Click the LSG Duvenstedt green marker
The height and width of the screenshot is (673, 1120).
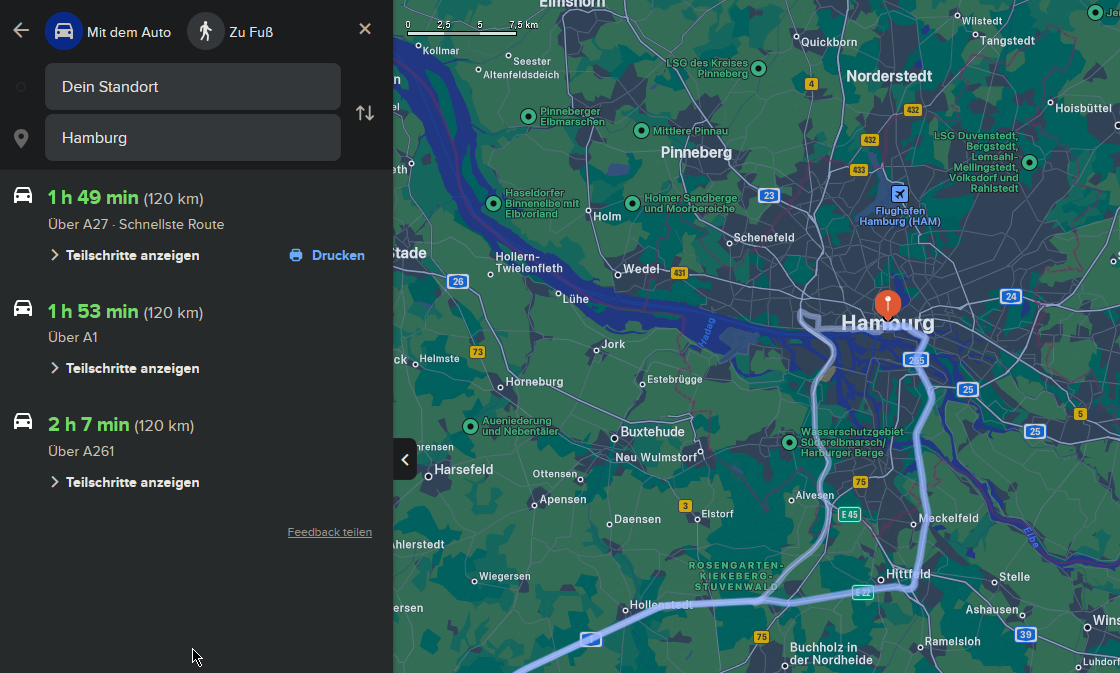(1029, 162)
